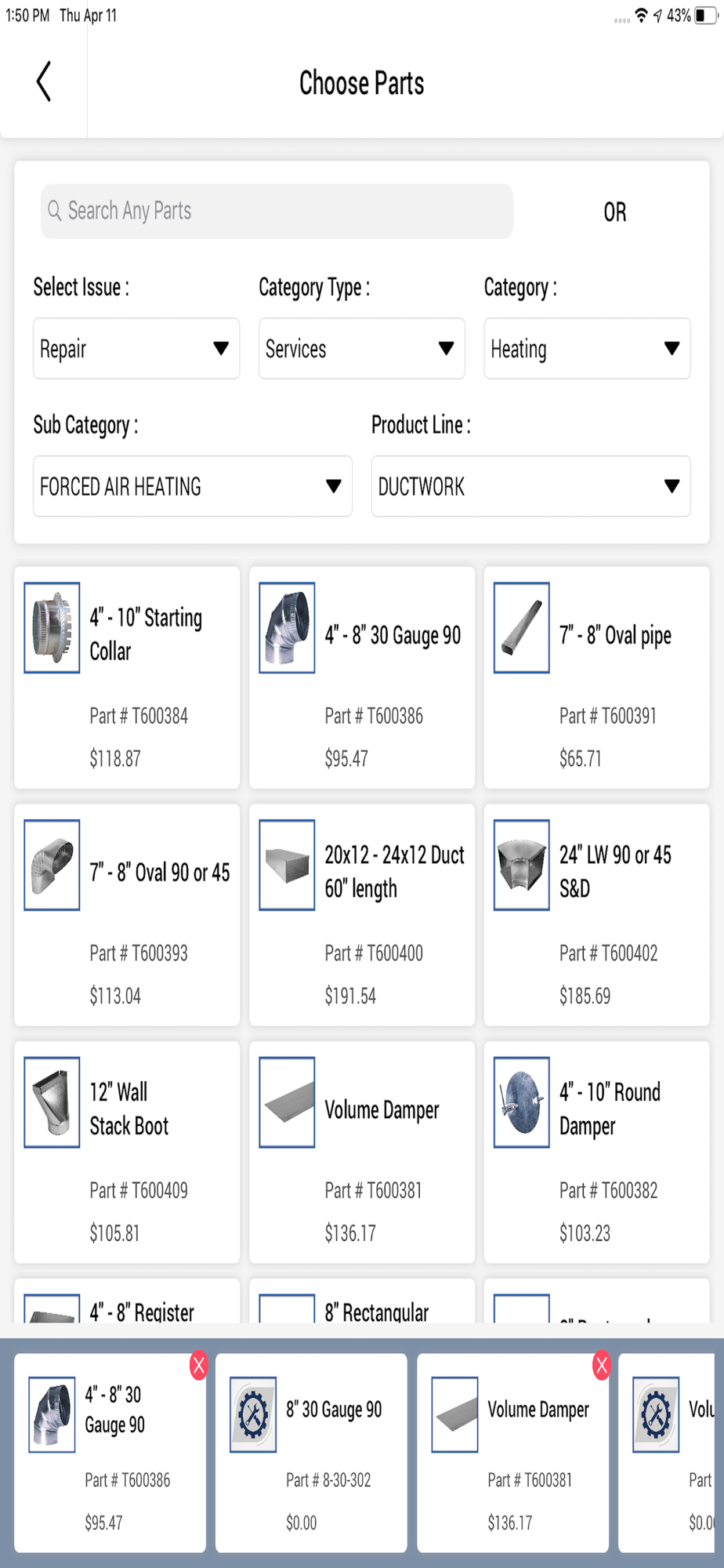
Task: Tap the gear-wrench icon for 8" 30 Gauge 90
Action: coord(253,1414)
